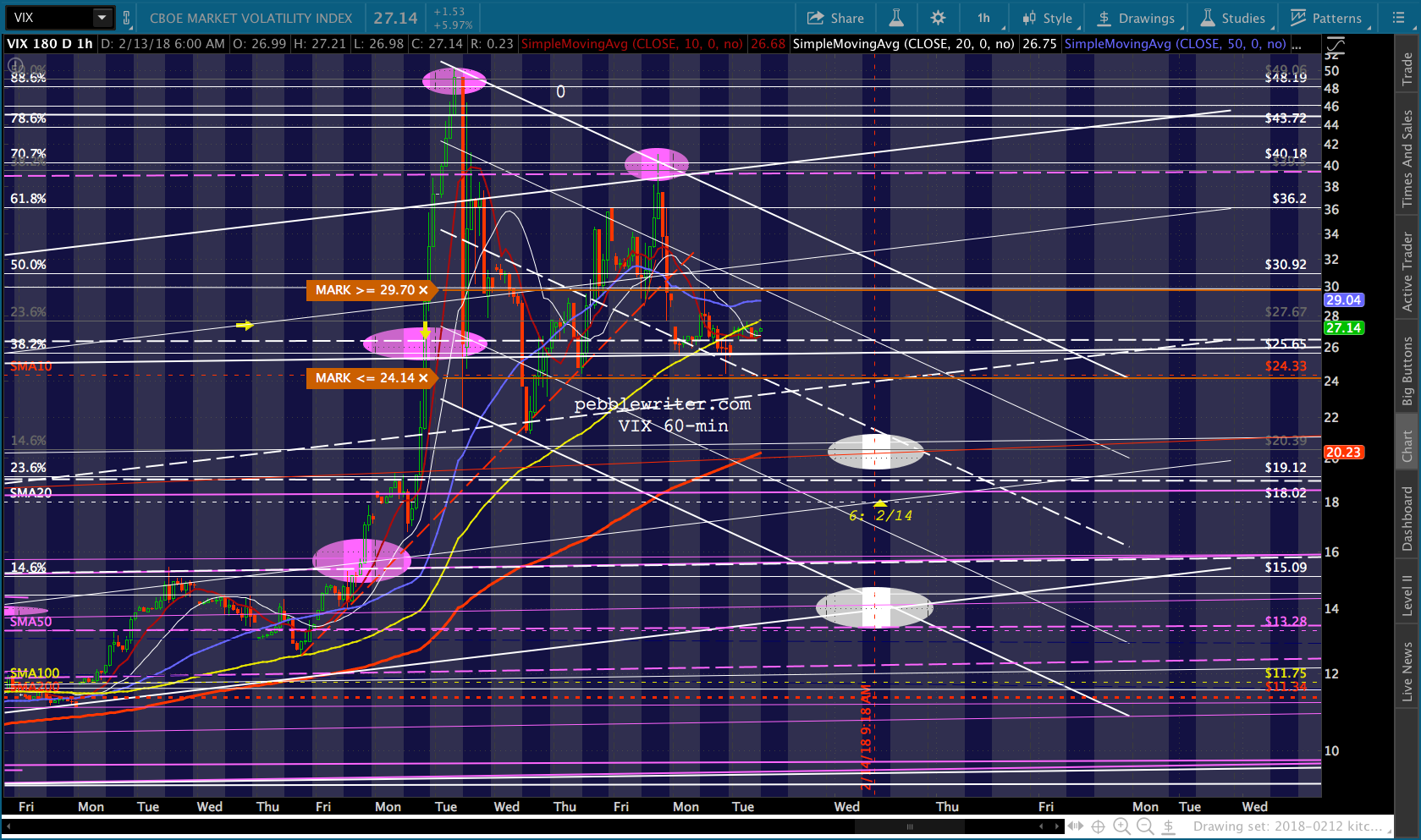Viewport: 1421px width, 840px height.
Task: Open the Drawing set 2018-0212 dropdown
Action: click(1291, 826)
